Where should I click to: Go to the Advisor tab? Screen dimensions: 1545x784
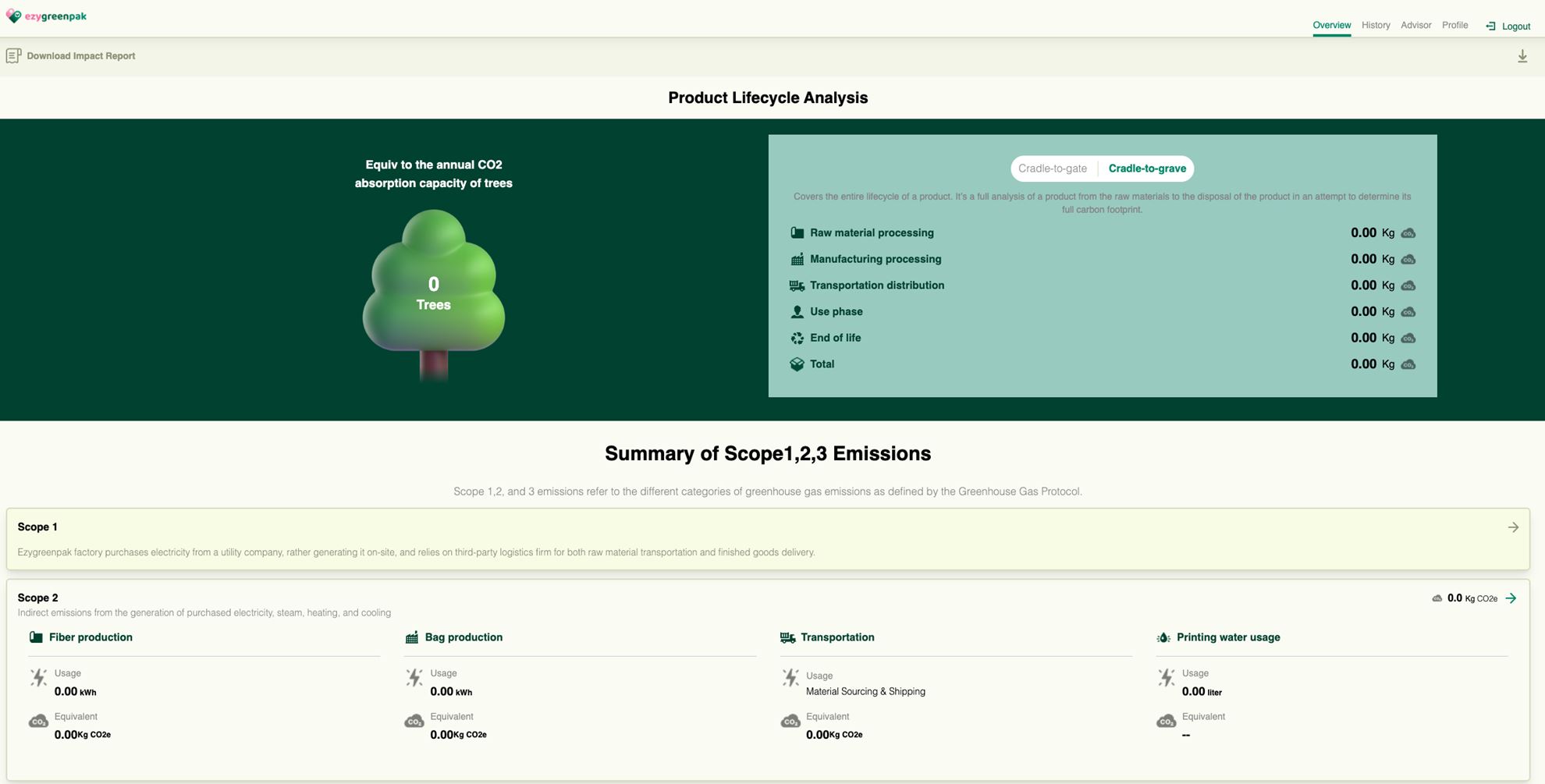(1415, 25)
